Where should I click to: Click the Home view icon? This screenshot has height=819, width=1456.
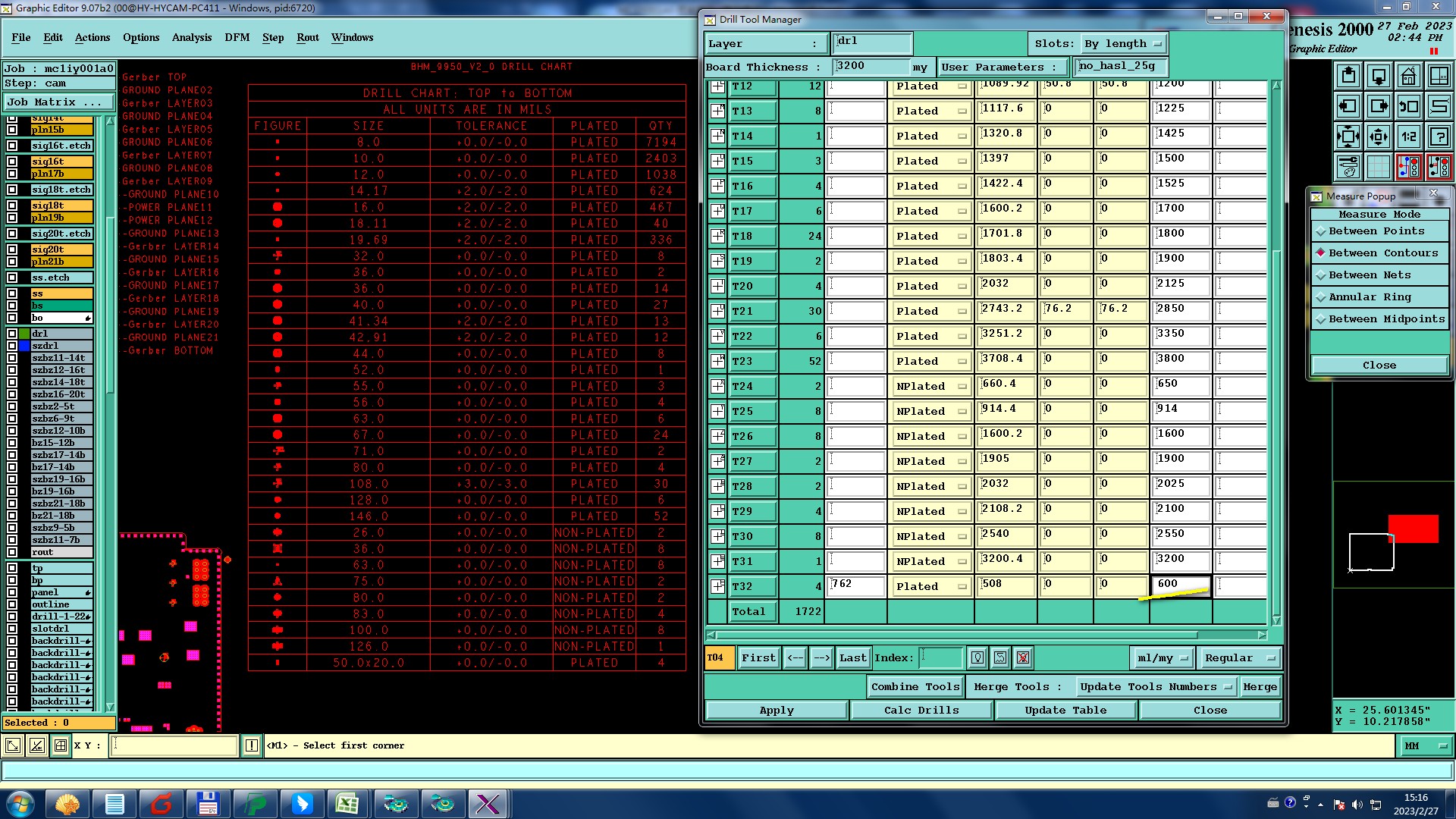1408,76
